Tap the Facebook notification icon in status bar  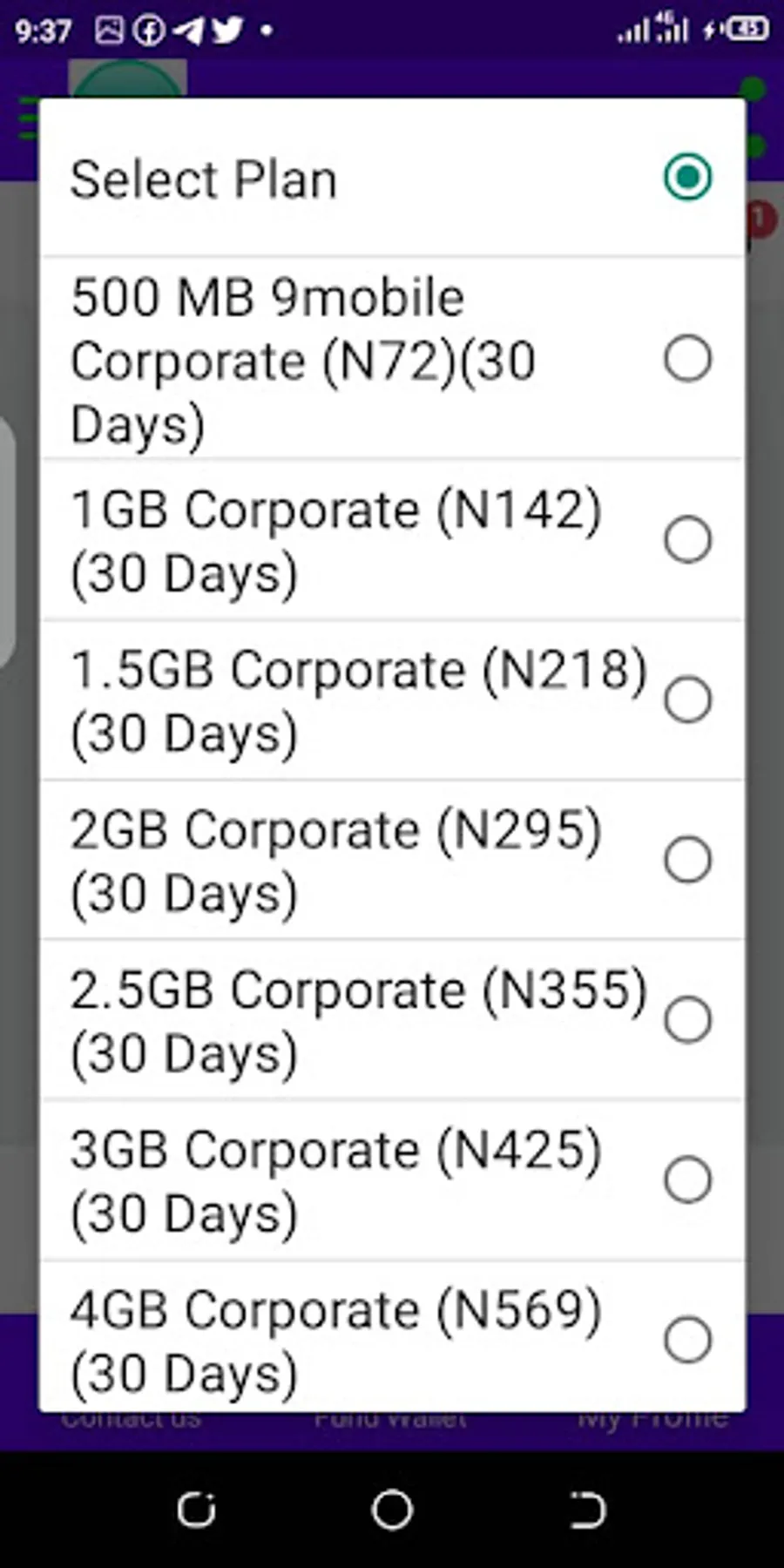pos(149,30)
